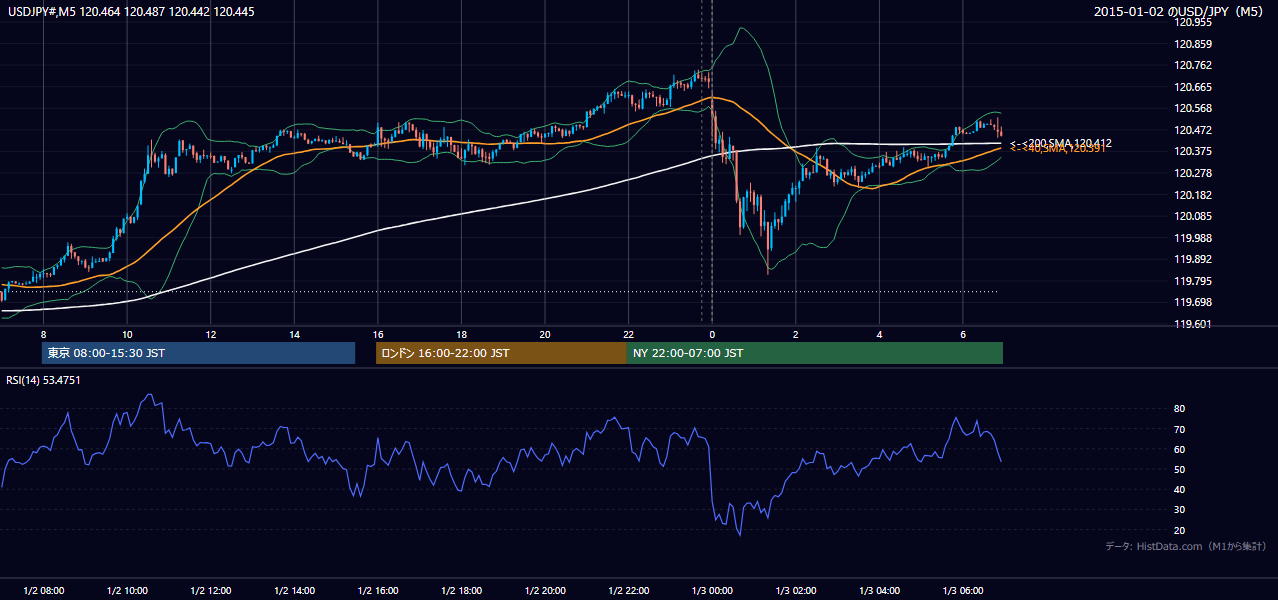Select the ロンドン 16:00-22:00 JST session bar
Viewport: 1278px width, 600px height.
501,353
